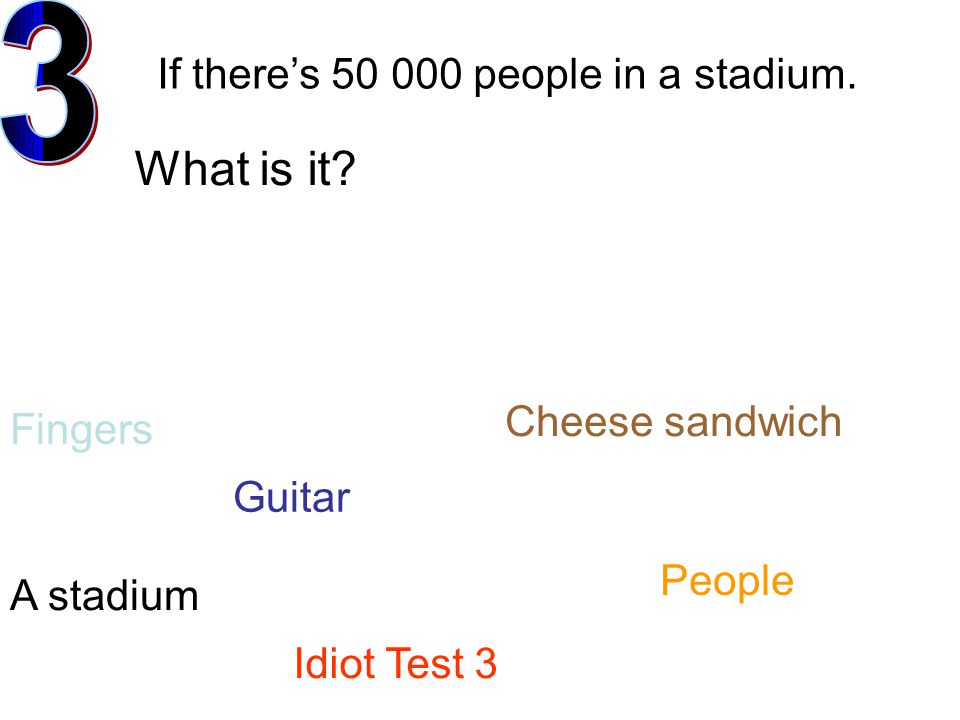Pick the "Guitar" answer option
This screenshot has width=960, height=720.
click(x=292, y=497)
